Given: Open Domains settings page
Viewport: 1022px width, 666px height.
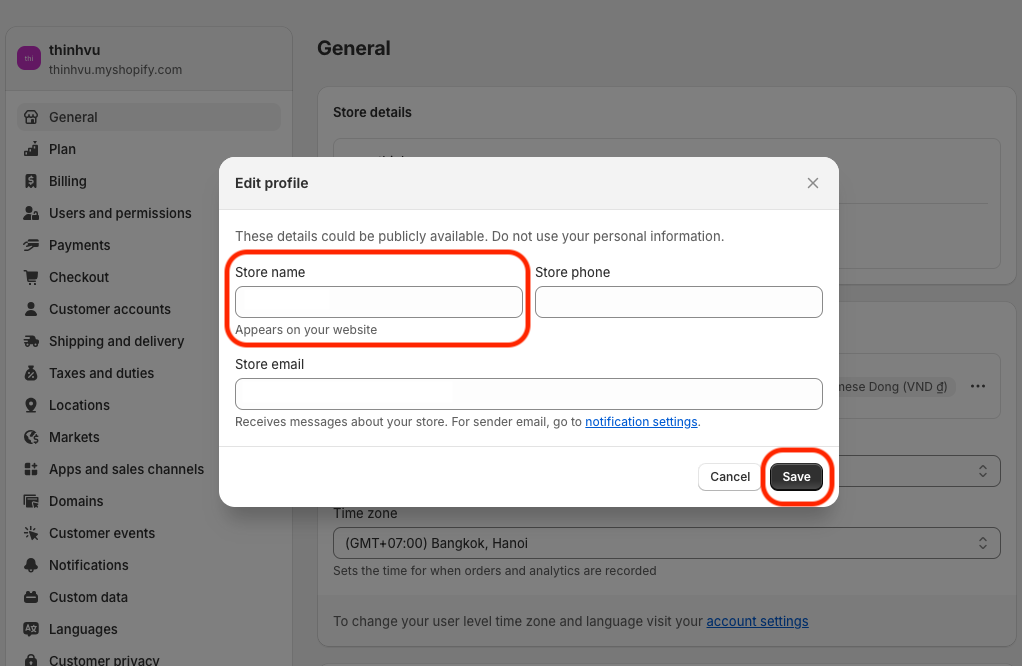Looking at the screenshot, I should pos(76,501).
